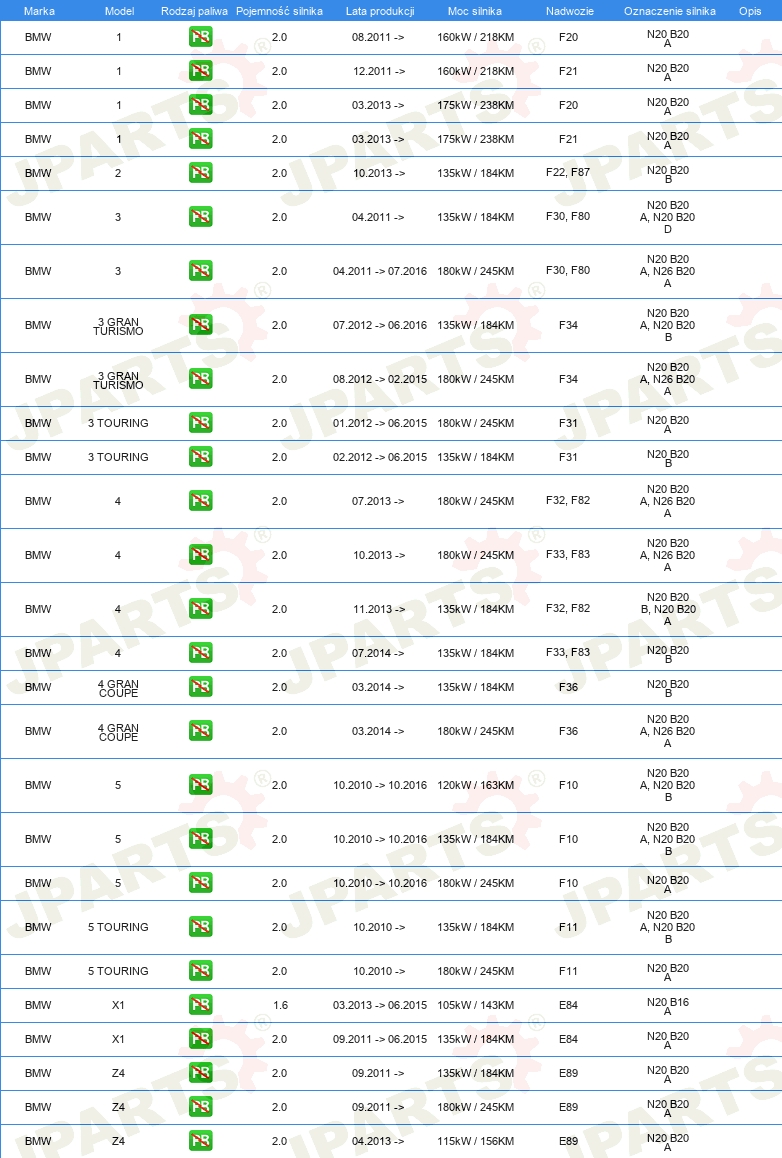Click the Moc silnika column header
This screenshot has height=1158, width=782.
point(475,11)
